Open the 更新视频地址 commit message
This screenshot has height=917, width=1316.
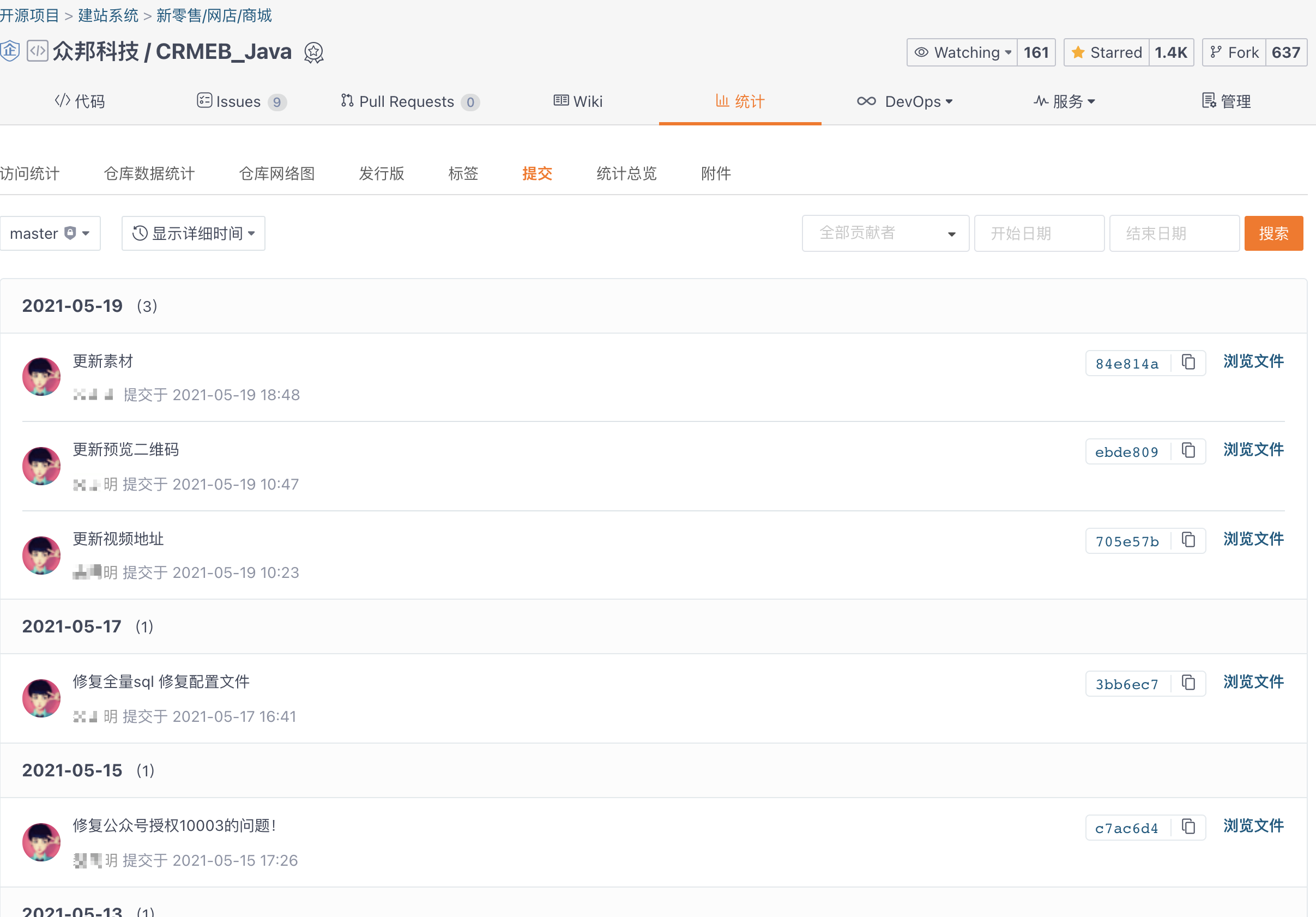[x=118, y=539]
